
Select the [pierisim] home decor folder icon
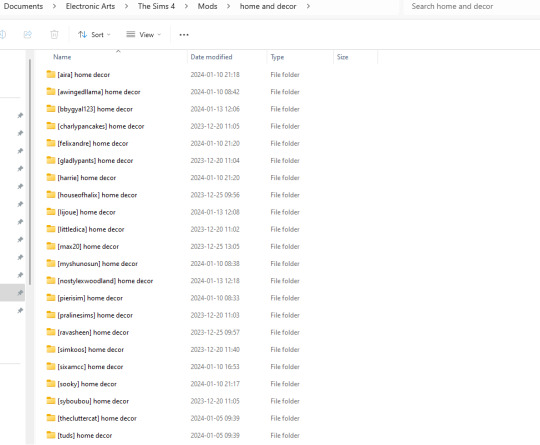tap(51, 298)
